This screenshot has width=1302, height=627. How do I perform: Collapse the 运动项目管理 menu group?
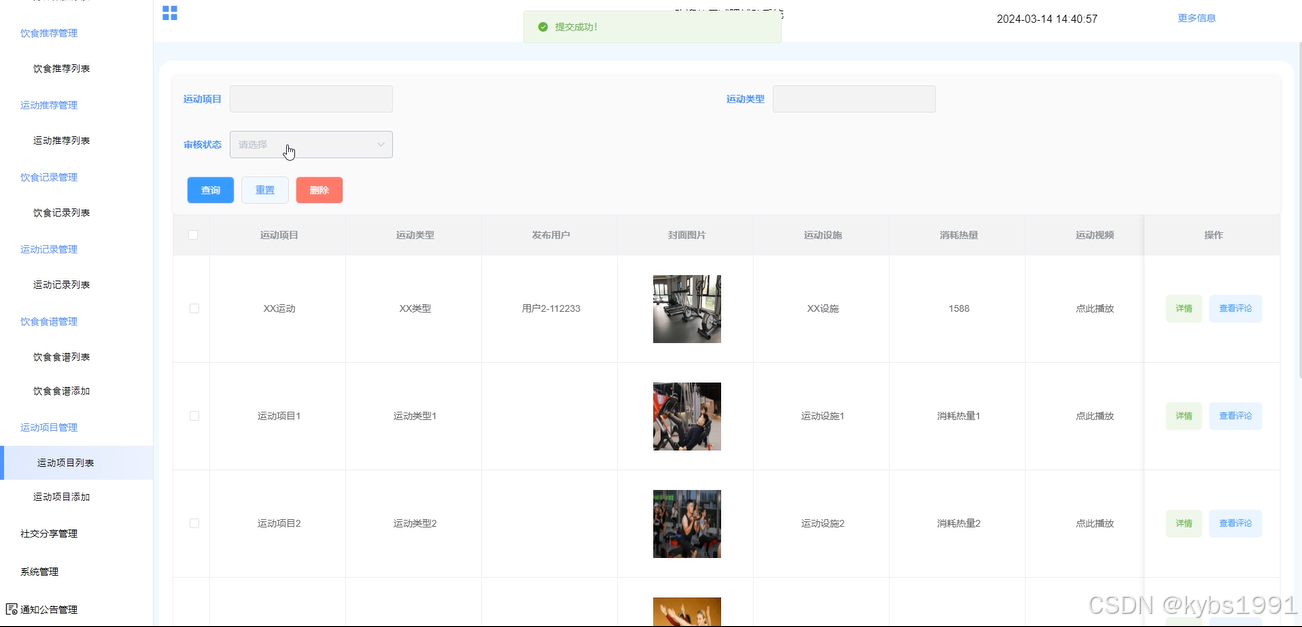point(49,427)
